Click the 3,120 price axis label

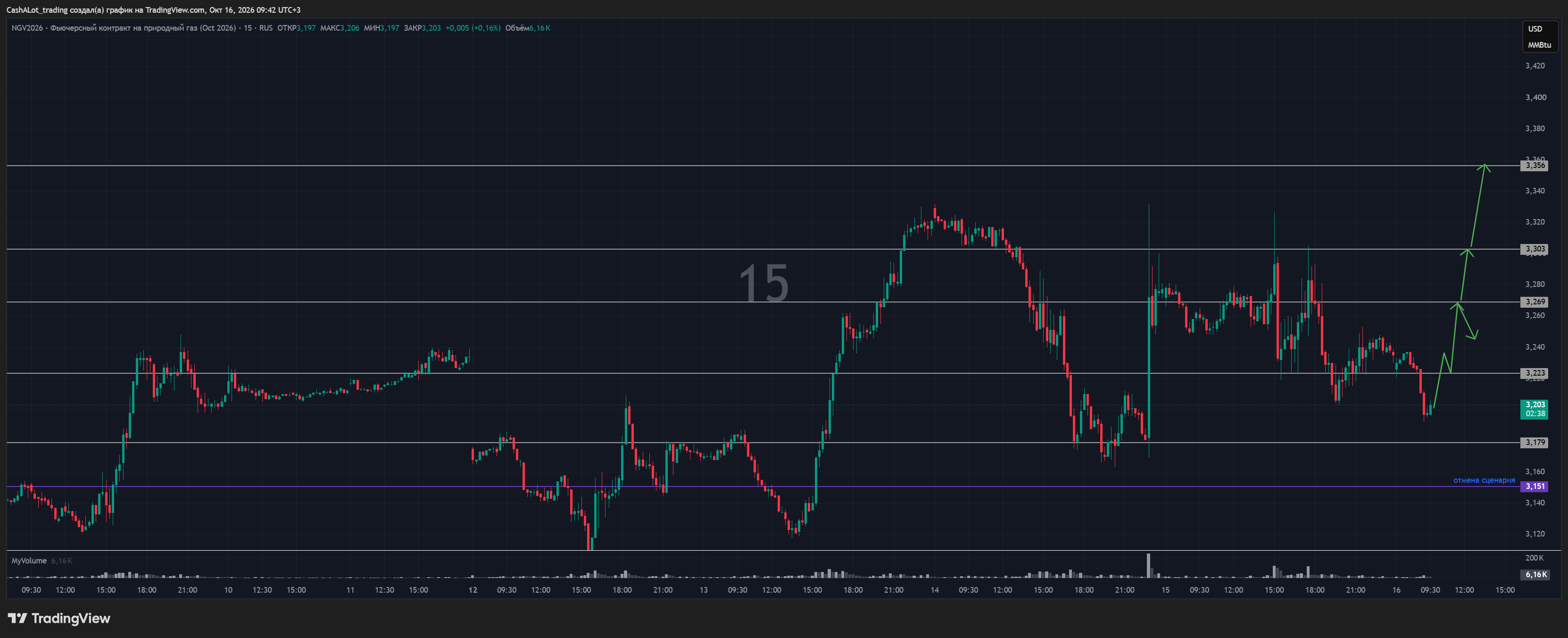pyautogui.click(x=1535, y=534)
